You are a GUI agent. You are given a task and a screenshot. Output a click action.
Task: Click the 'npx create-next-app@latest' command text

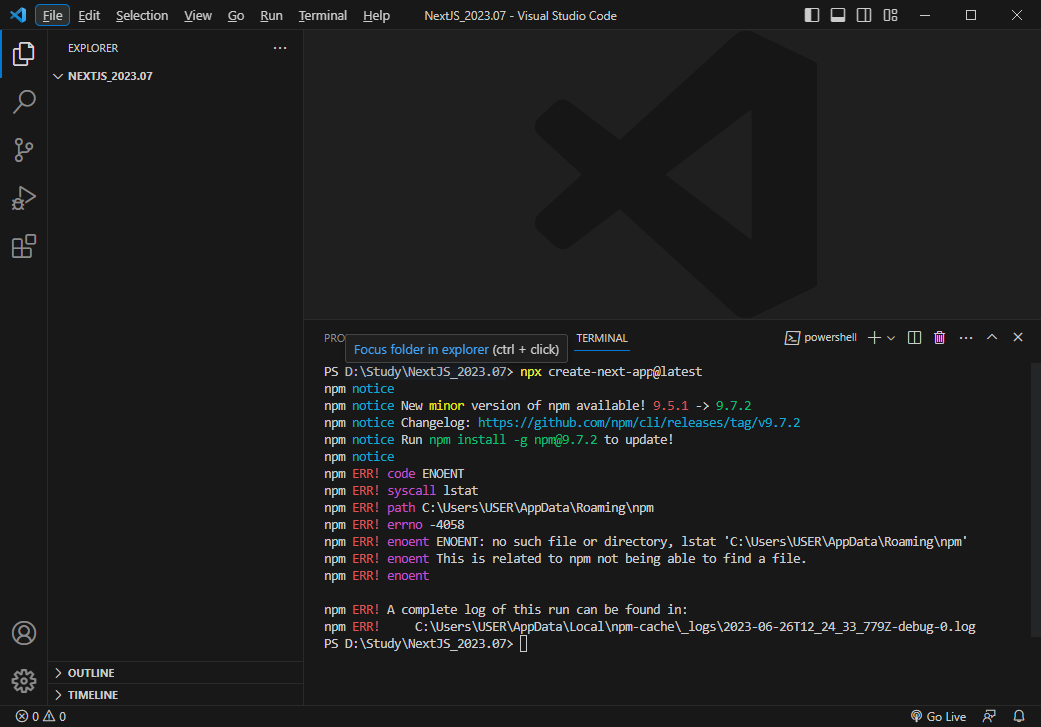coord(611,372)
